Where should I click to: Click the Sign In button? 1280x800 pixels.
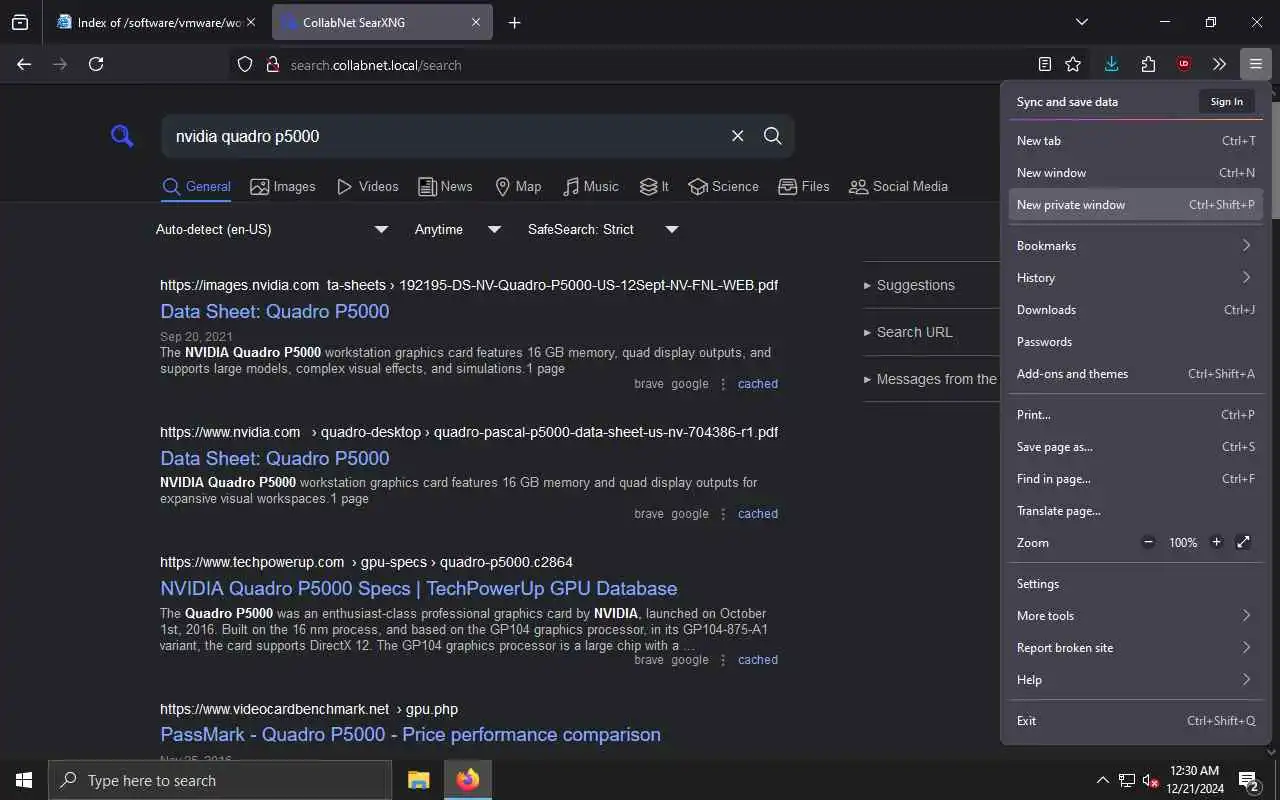pyautogui.click(x=1226, y=101)
